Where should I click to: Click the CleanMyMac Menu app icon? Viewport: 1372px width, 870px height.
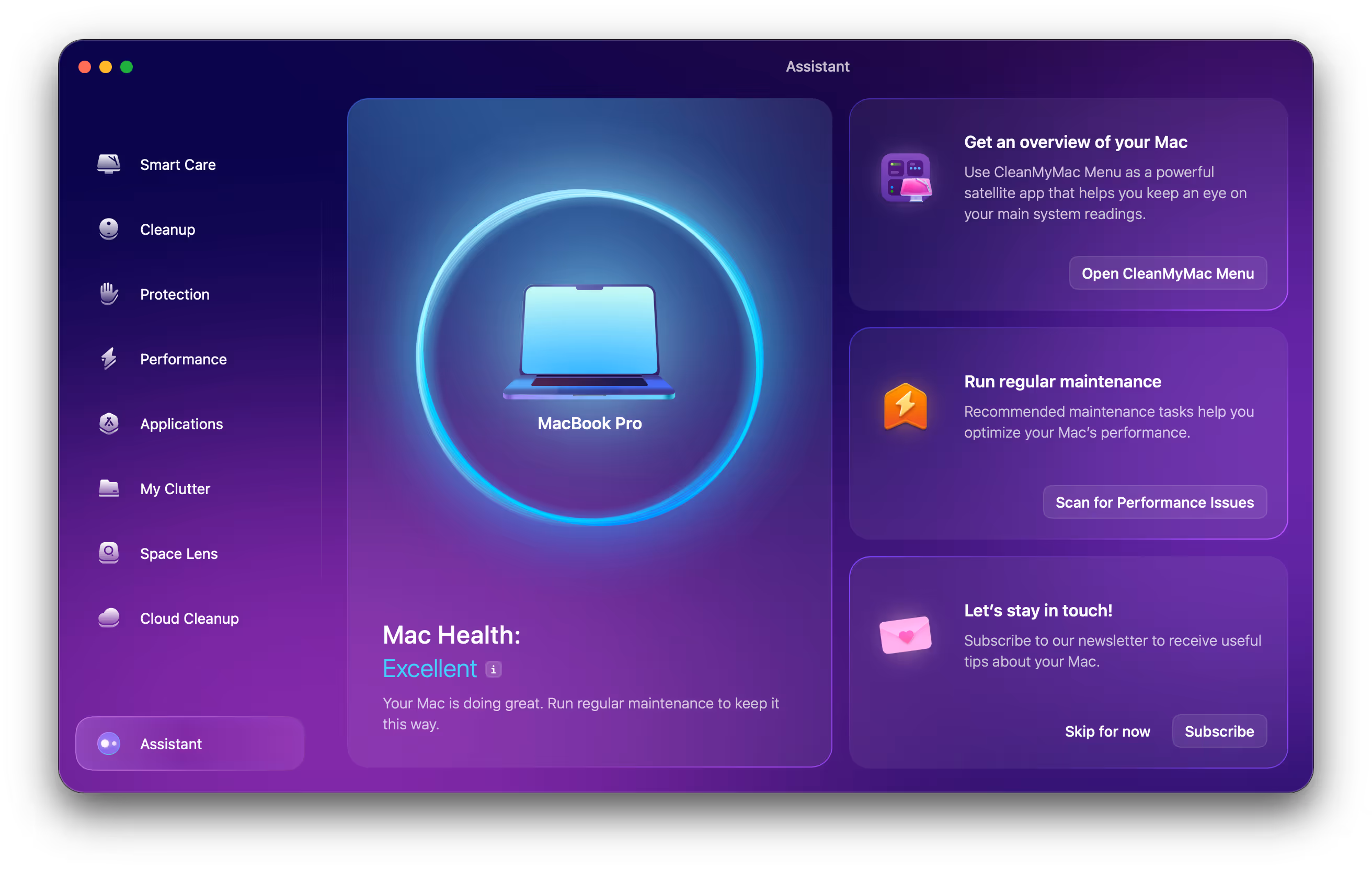coord(906,178)
